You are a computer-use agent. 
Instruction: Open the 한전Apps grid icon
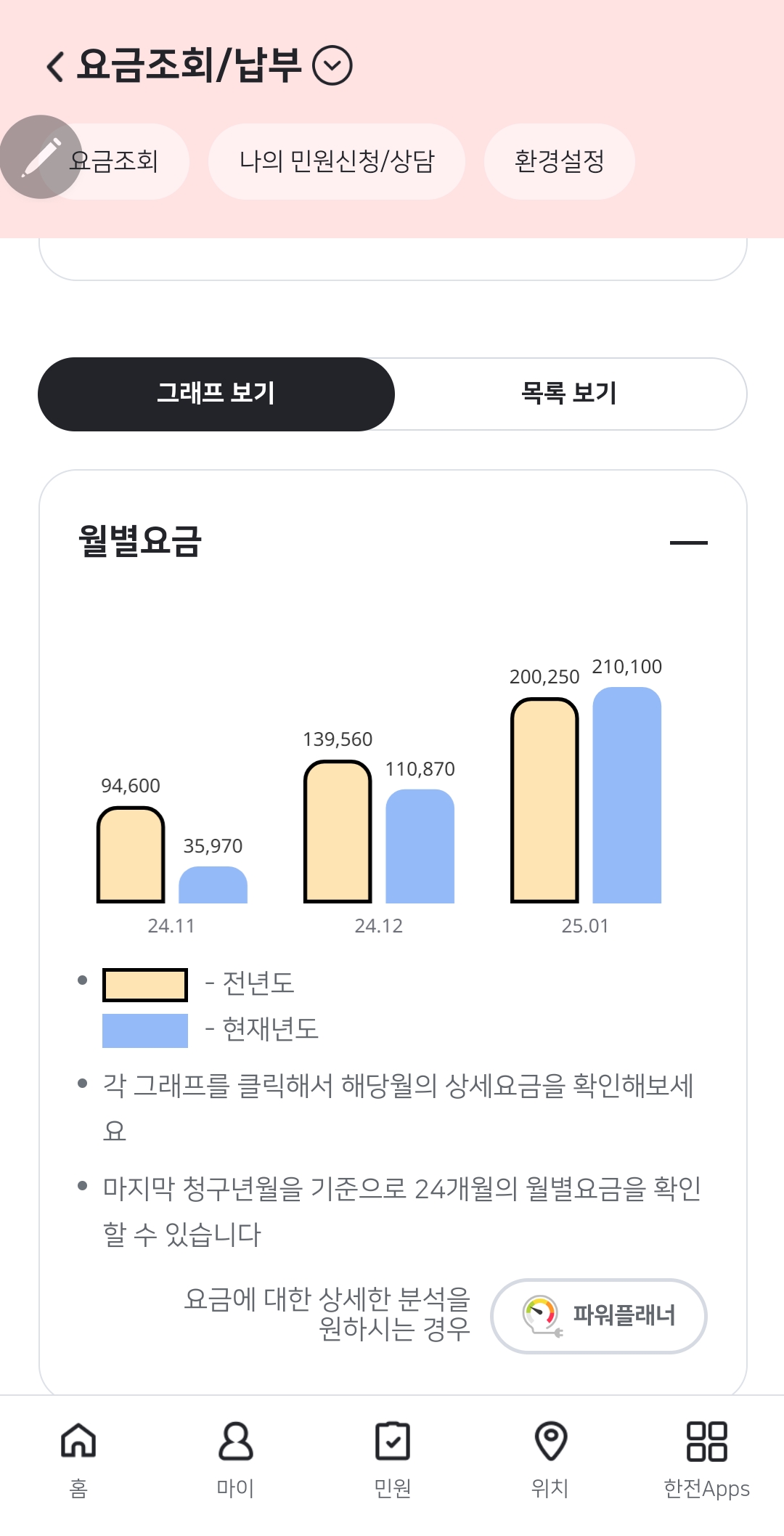pyautogui.click(x=706, y=1441)
